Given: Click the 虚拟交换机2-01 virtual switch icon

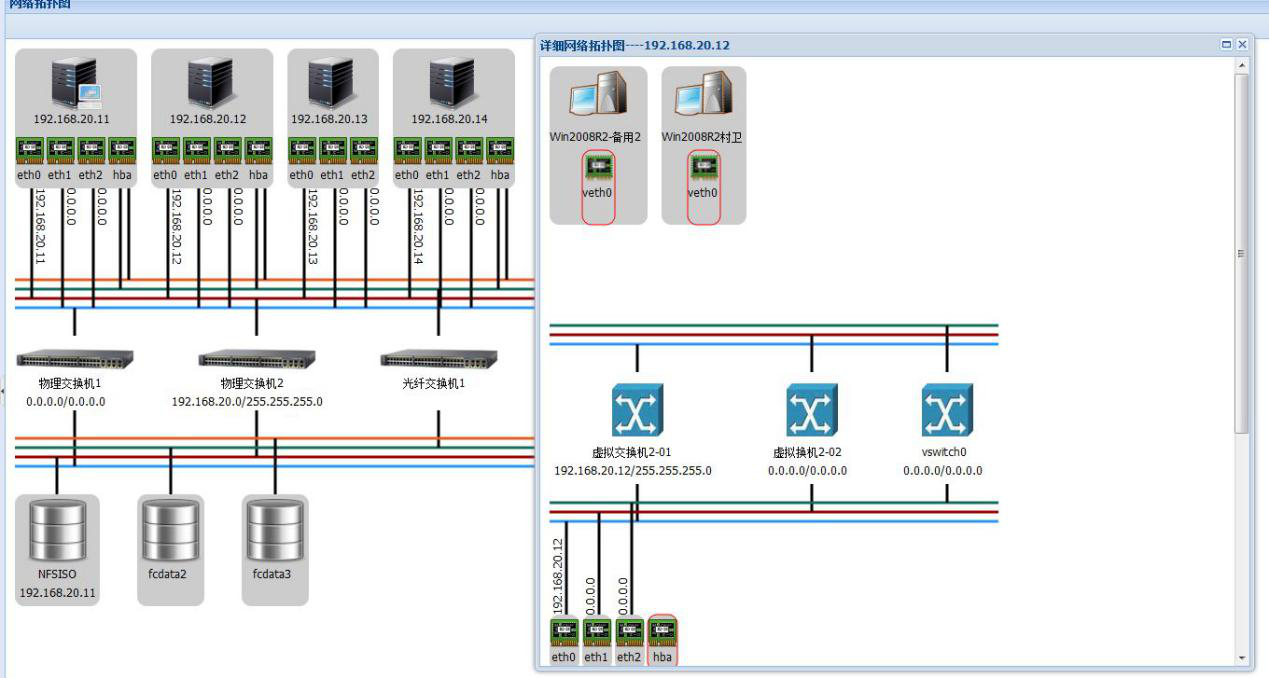Looking at the screenshot, I should click(637, 410).
